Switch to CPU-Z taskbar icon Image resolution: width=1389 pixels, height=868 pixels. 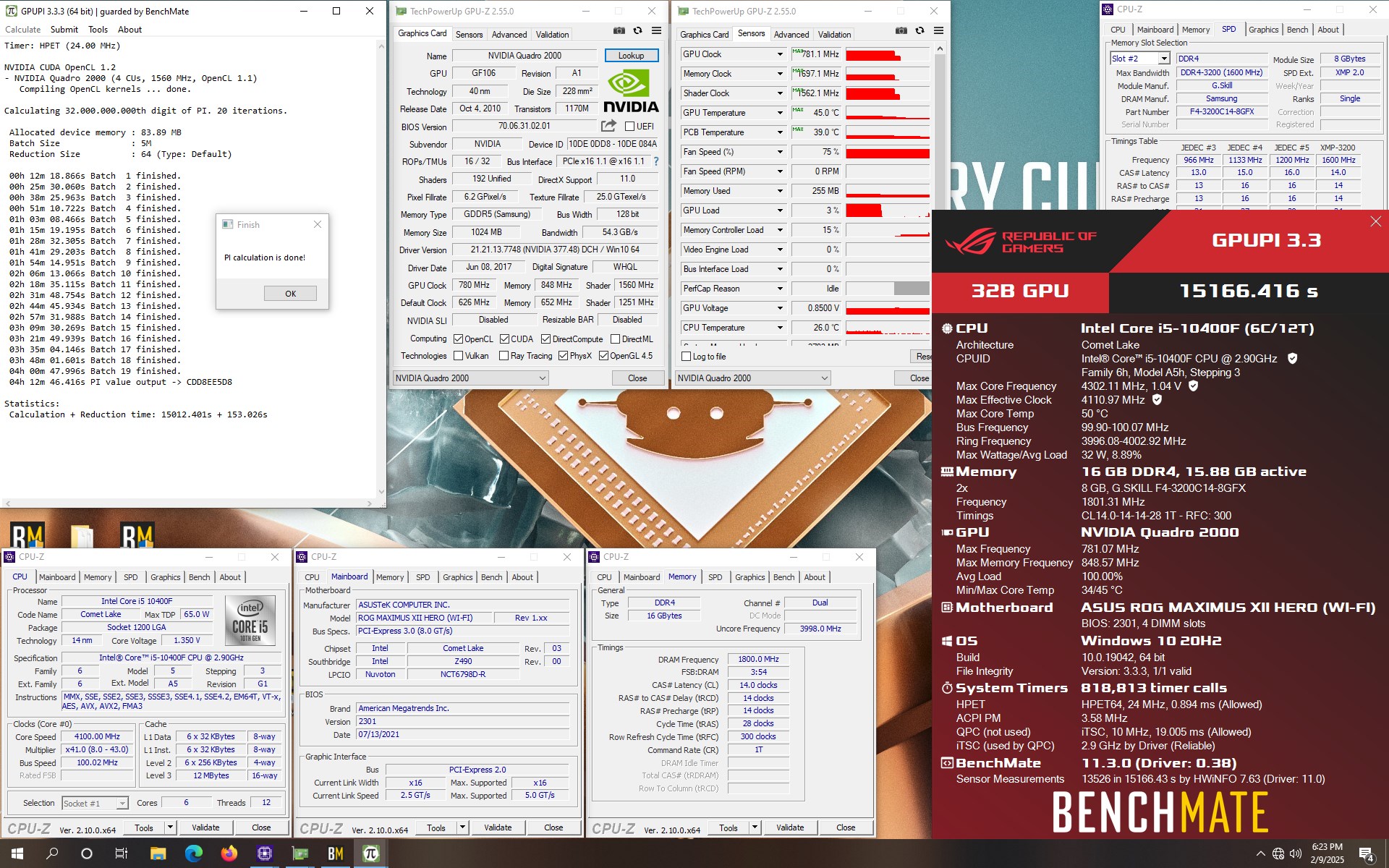(265, 854)
